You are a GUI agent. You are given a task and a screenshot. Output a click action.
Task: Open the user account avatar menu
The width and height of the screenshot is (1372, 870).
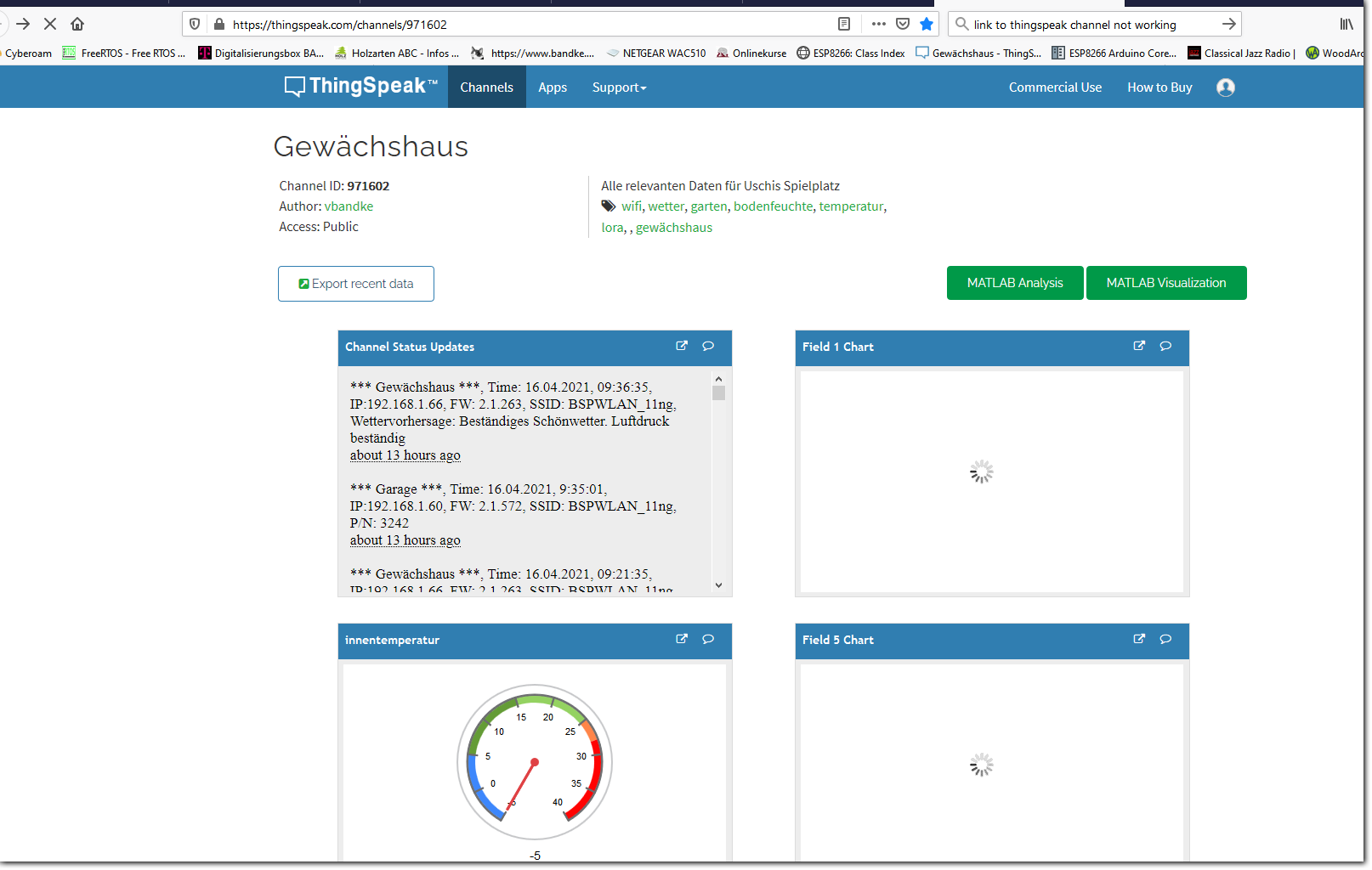pyautogui.click(x=1226, y=88)
